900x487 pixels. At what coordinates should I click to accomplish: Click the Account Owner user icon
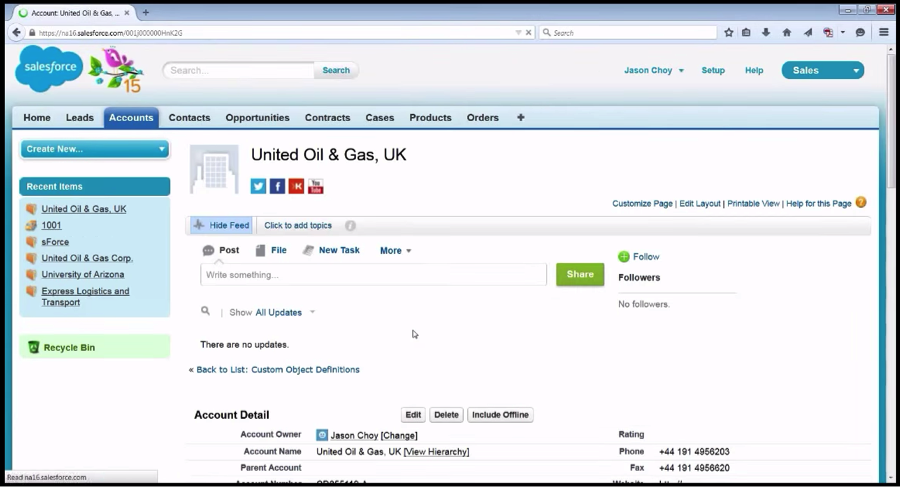(322, 435)
